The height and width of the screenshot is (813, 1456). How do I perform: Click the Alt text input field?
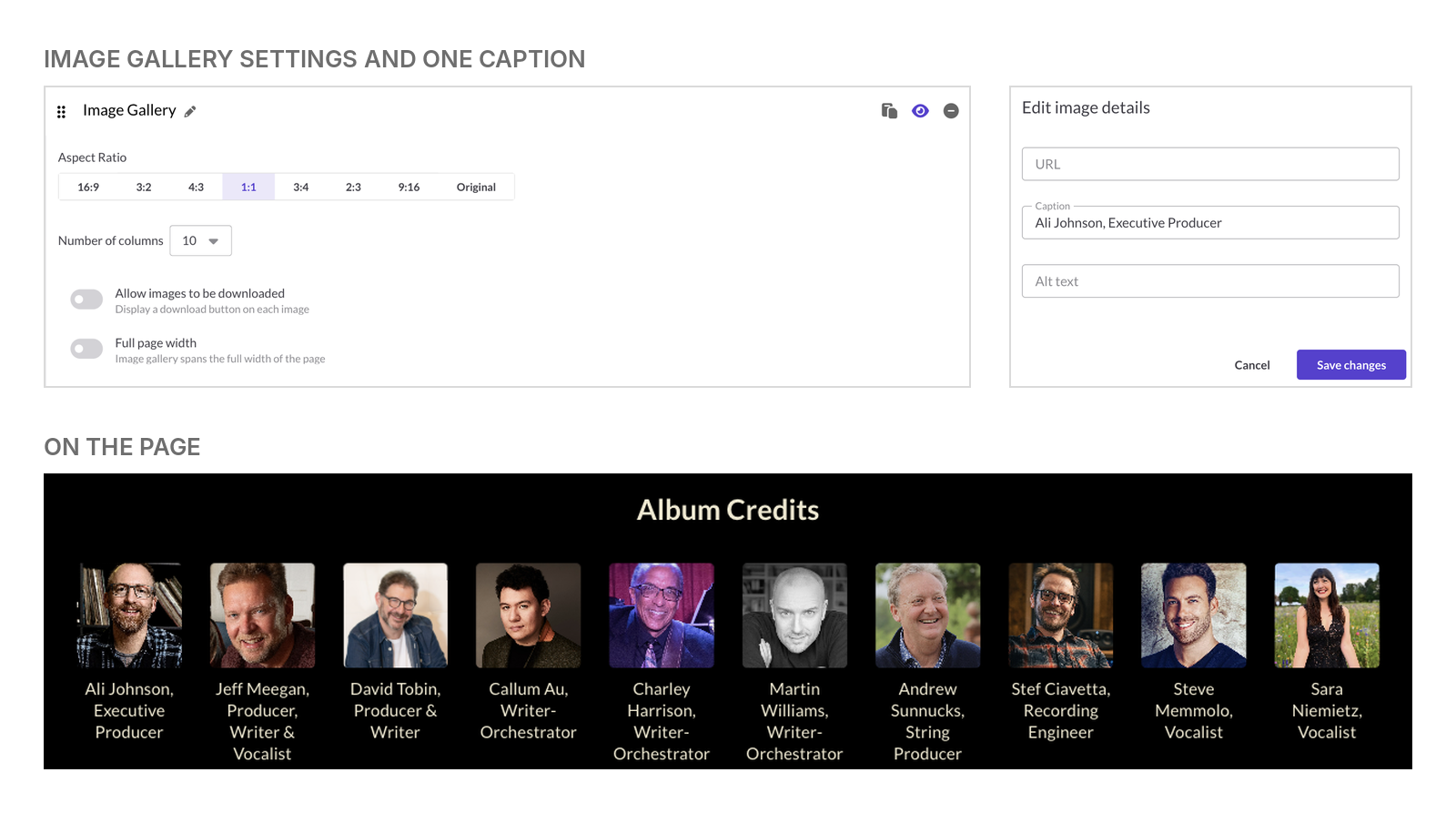coord(1210,281)
